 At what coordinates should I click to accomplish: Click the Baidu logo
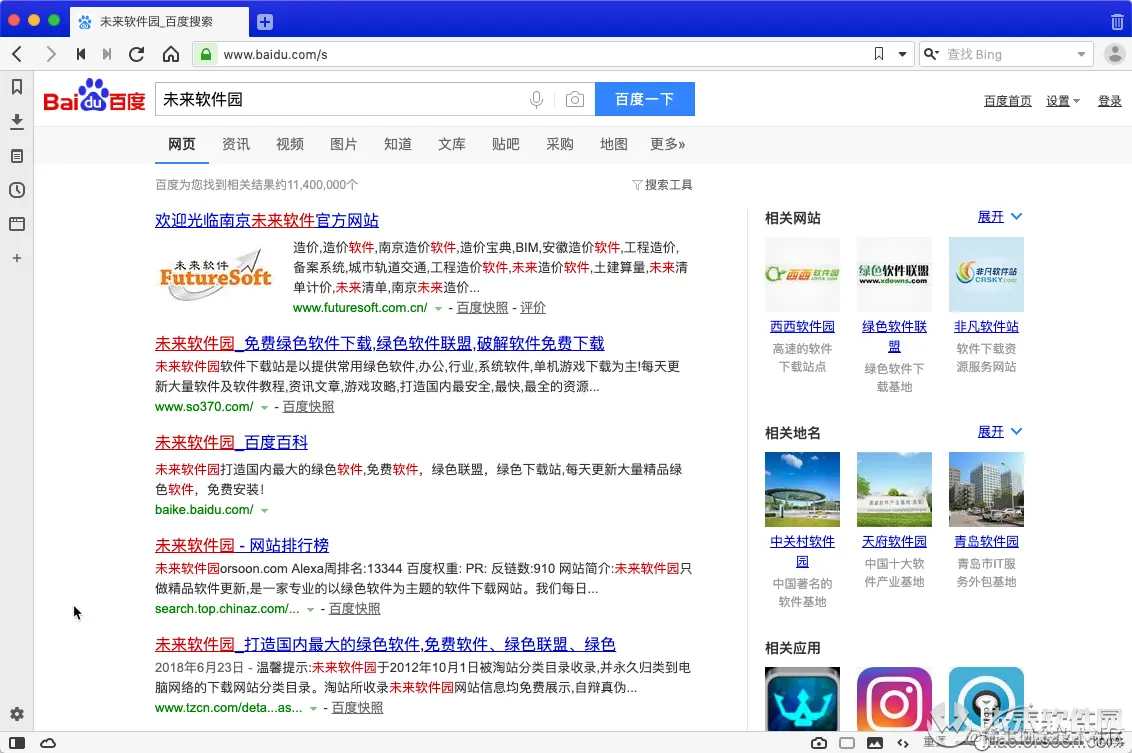click(x=95, y=95)
